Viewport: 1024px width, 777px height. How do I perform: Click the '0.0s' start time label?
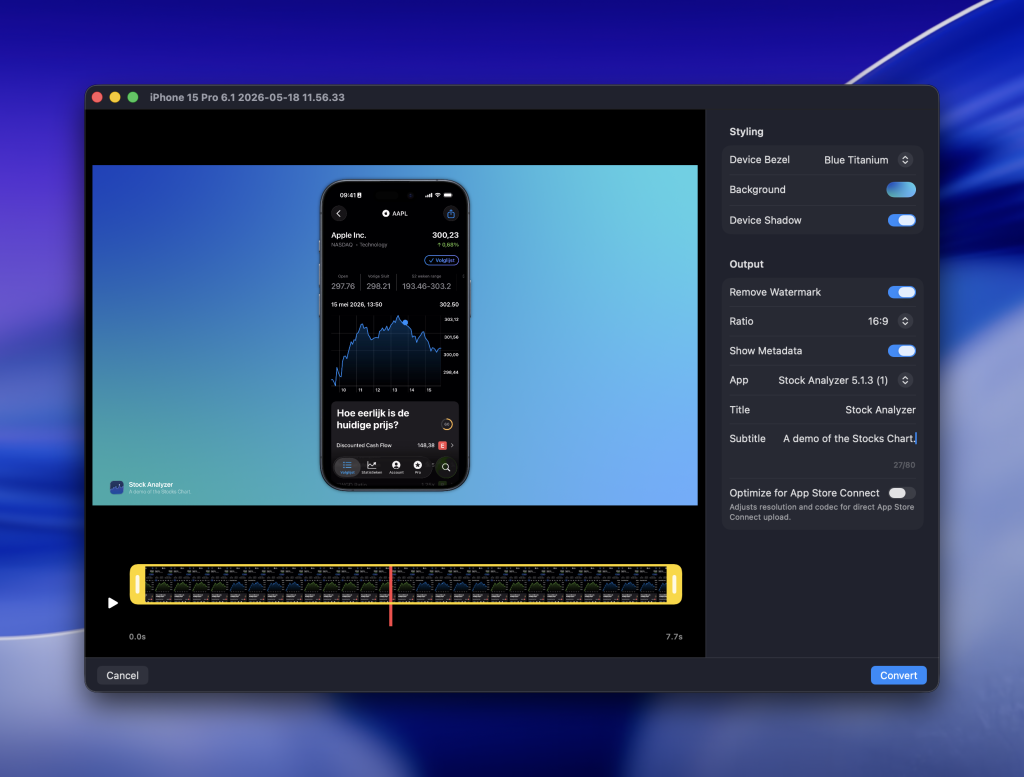[x=137, y=637]
